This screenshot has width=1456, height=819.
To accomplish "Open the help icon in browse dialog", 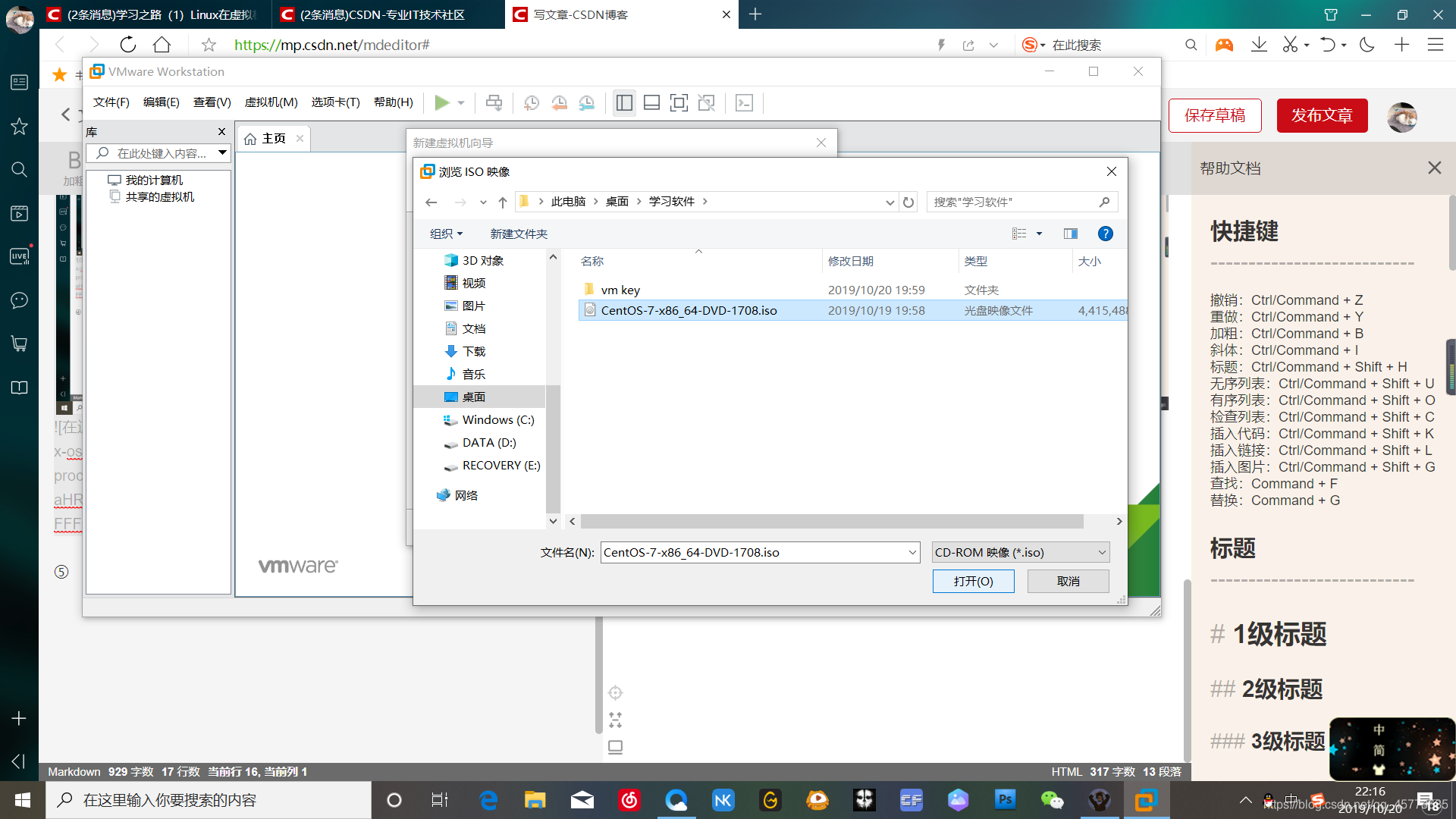I will [x=1106, y=234].
